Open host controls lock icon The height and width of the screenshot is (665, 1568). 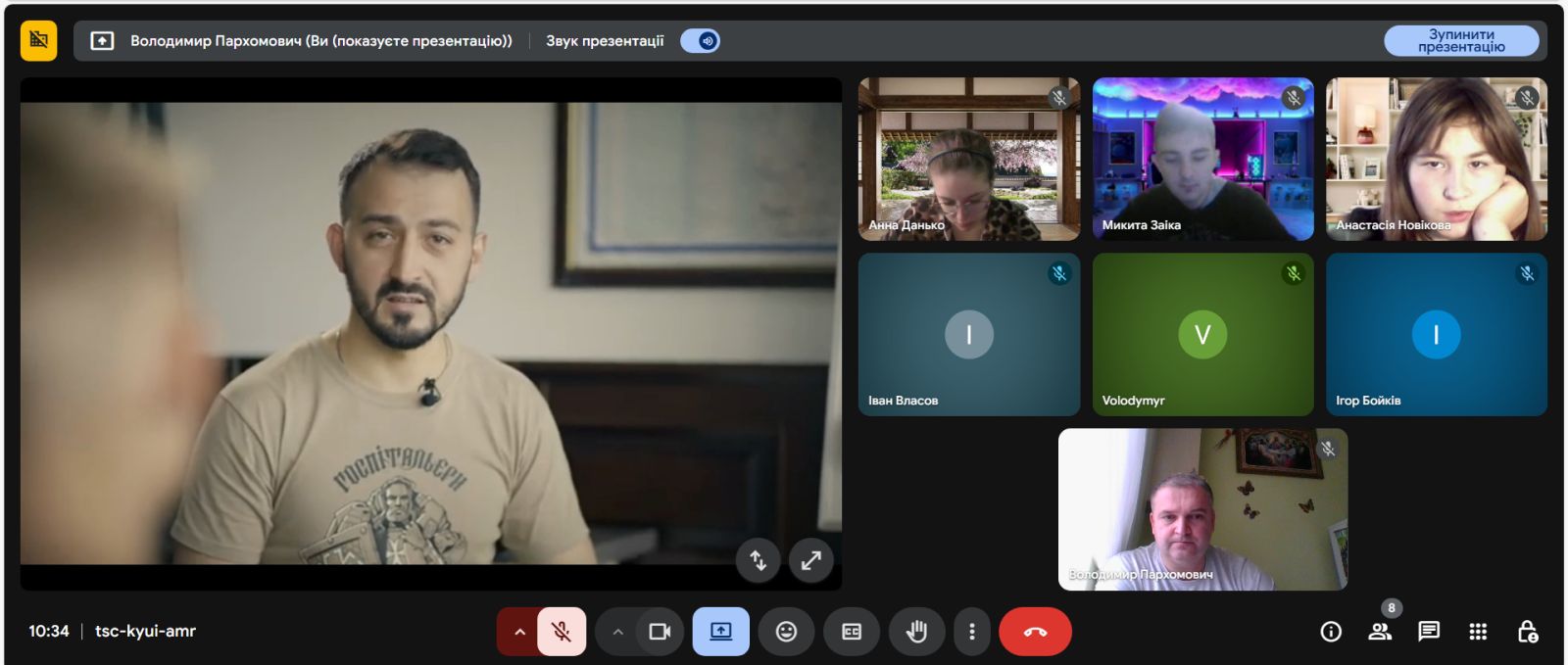(x=1527, y=632)
